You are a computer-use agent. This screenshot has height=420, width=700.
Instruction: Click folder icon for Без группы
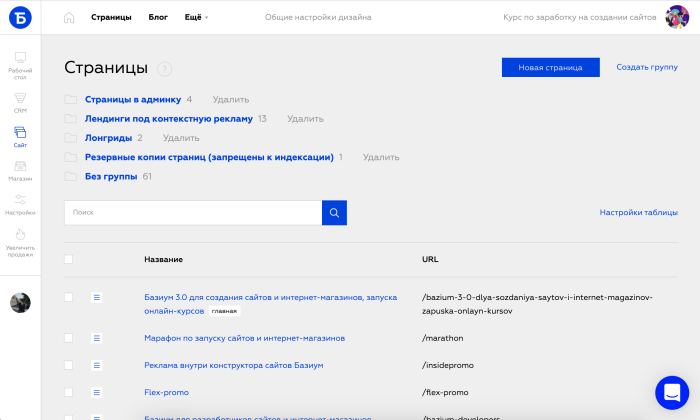(71, 176)
